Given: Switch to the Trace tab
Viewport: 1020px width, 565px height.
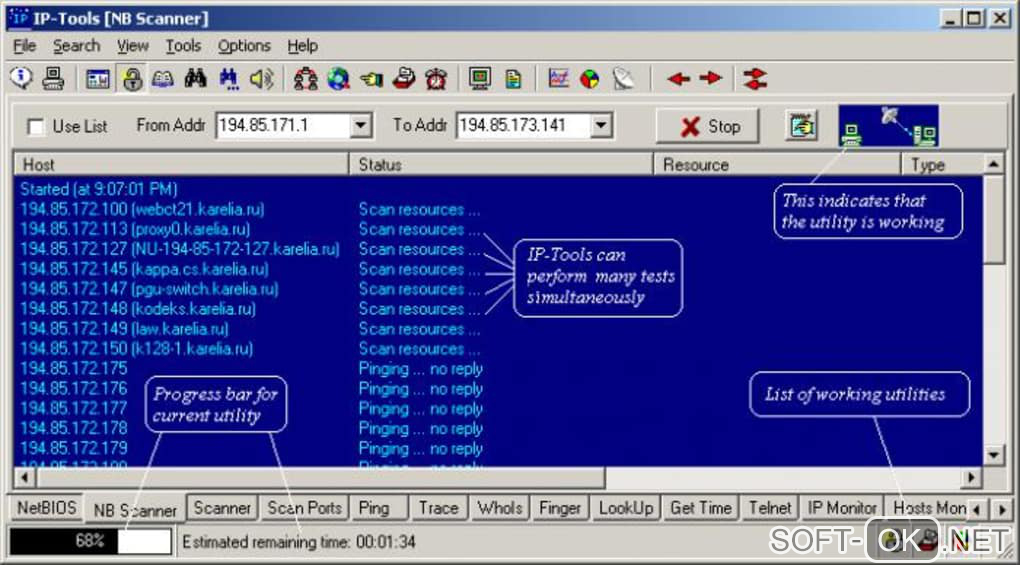Looking at the screenshot, I should [x=438, y=508].
